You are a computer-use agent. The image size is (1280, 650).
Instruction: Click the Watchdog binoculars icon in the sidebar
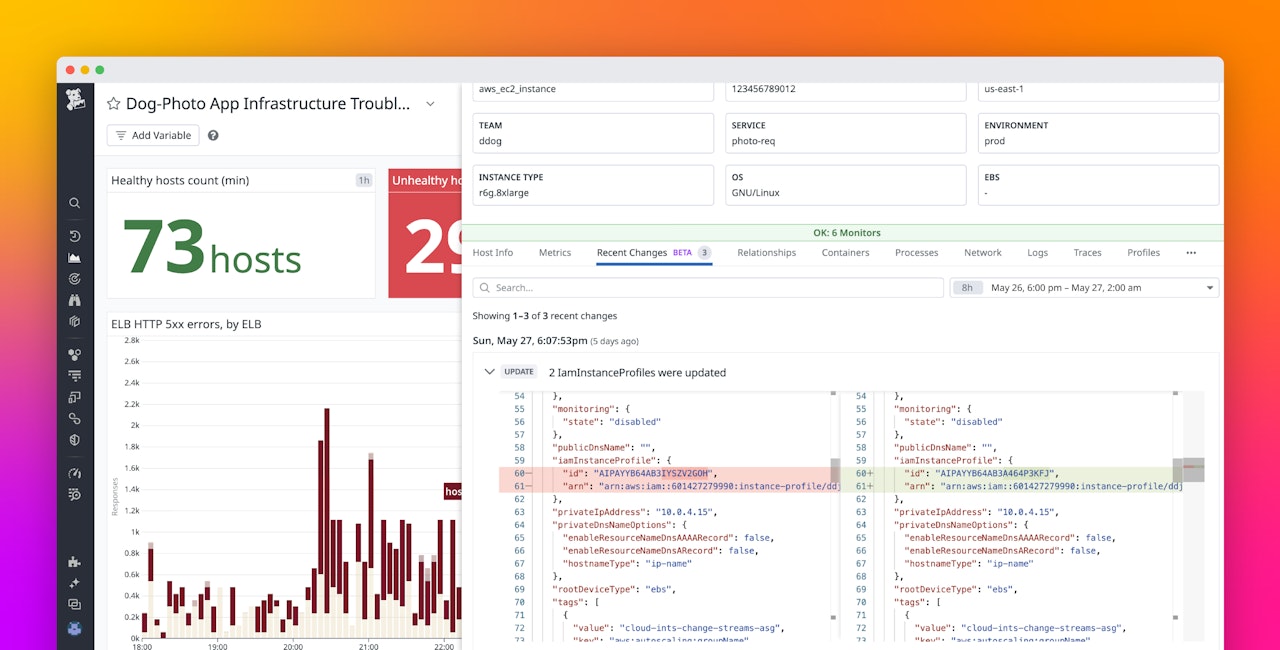75,298
